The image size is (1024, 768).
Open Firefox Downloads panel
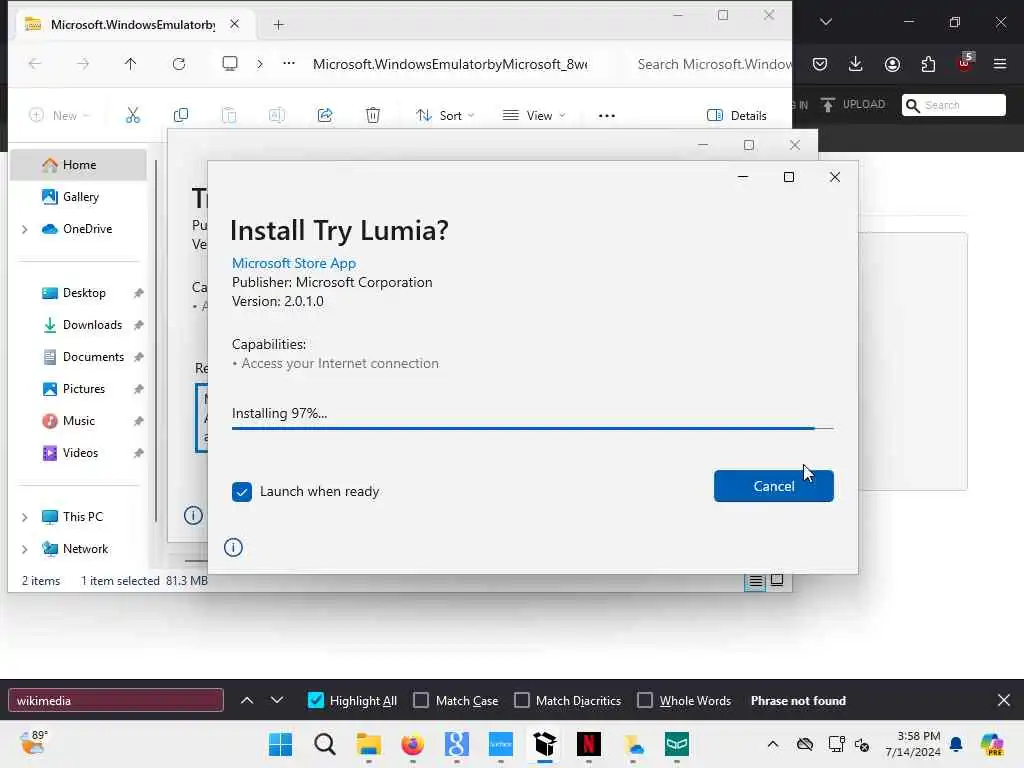(856, 63)
